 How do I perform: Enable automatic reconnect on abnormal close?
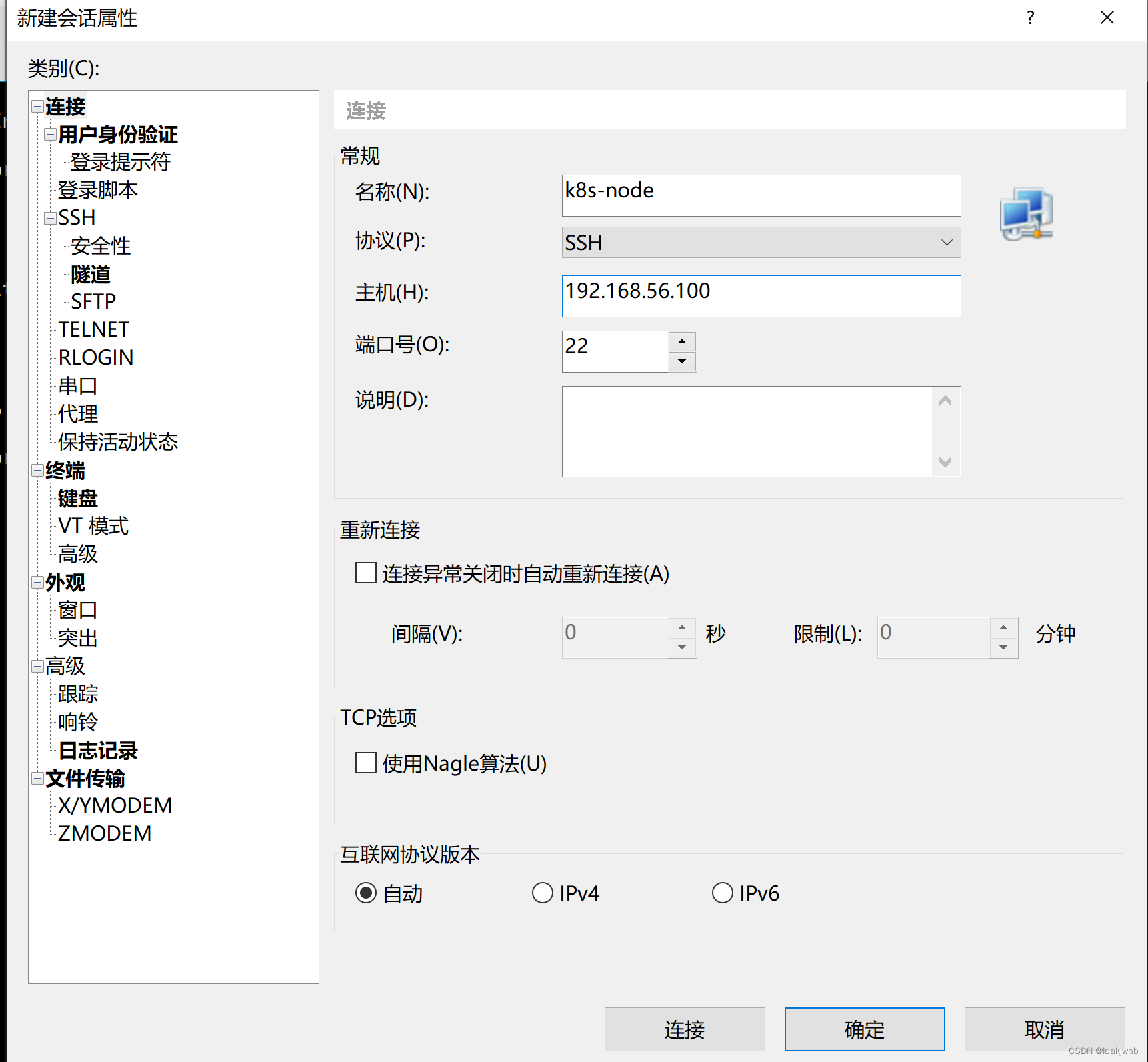365,573
